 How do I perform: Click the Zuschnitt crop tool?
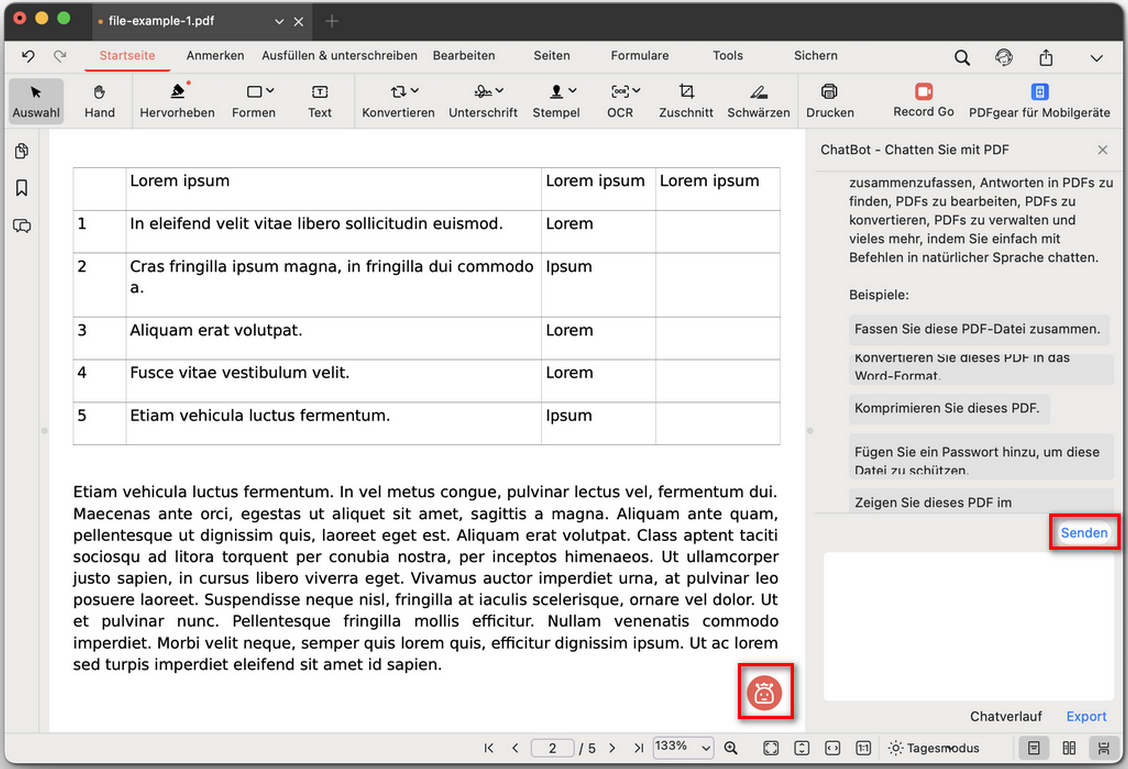point(686,101)
